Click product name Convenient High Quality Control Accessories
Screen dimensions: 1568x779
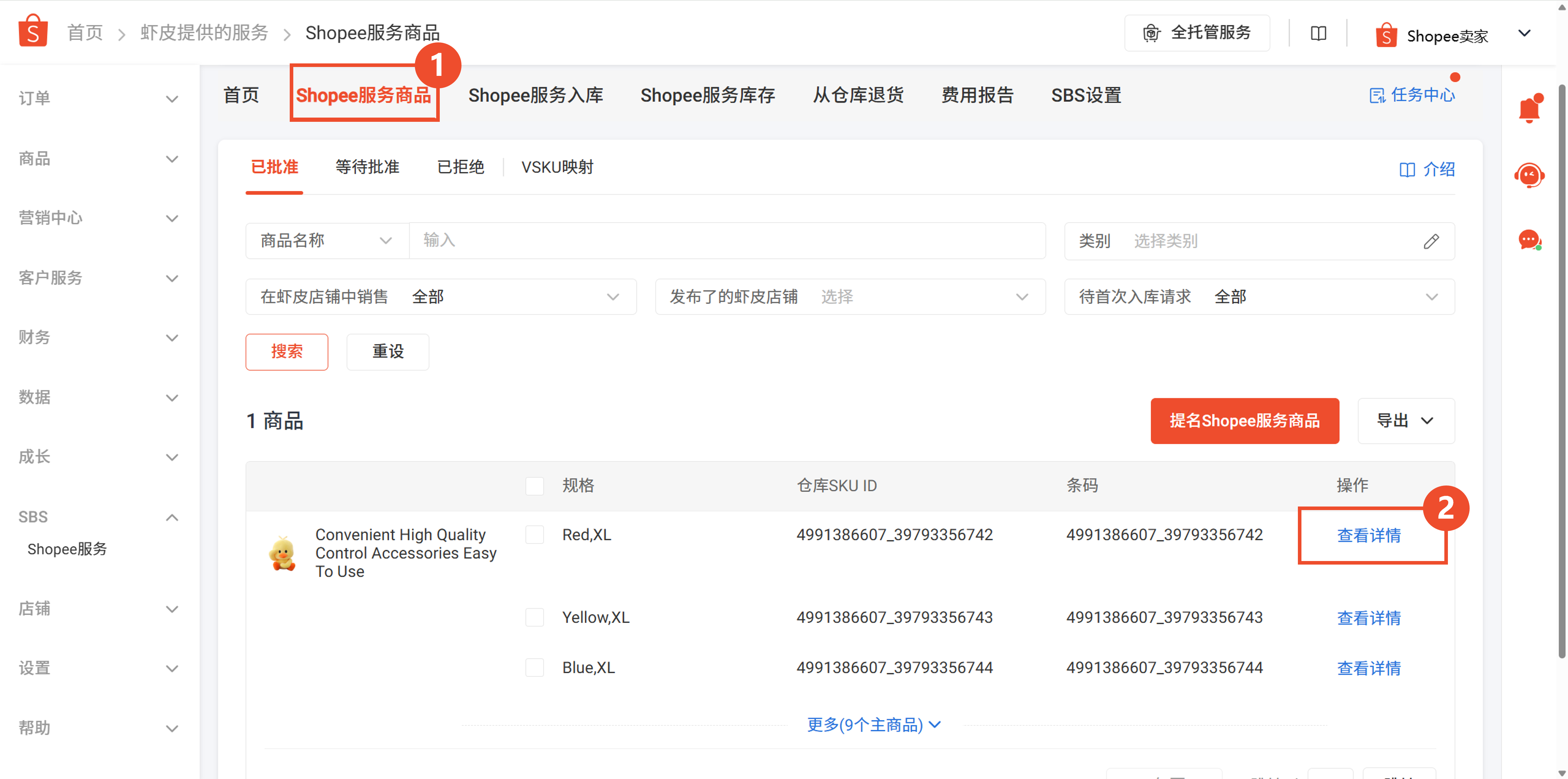coord(406,552)
